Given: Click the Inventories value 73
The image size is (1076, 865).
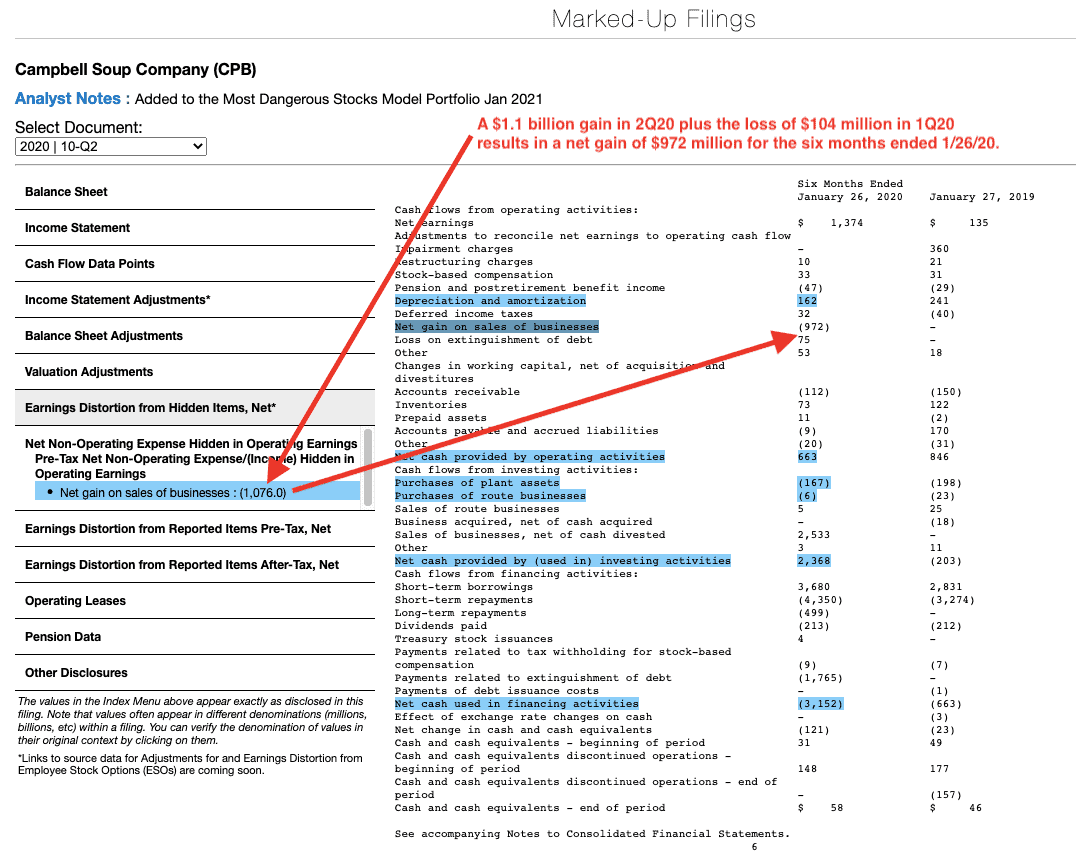Looking at the screenshot, I should 804,405.
